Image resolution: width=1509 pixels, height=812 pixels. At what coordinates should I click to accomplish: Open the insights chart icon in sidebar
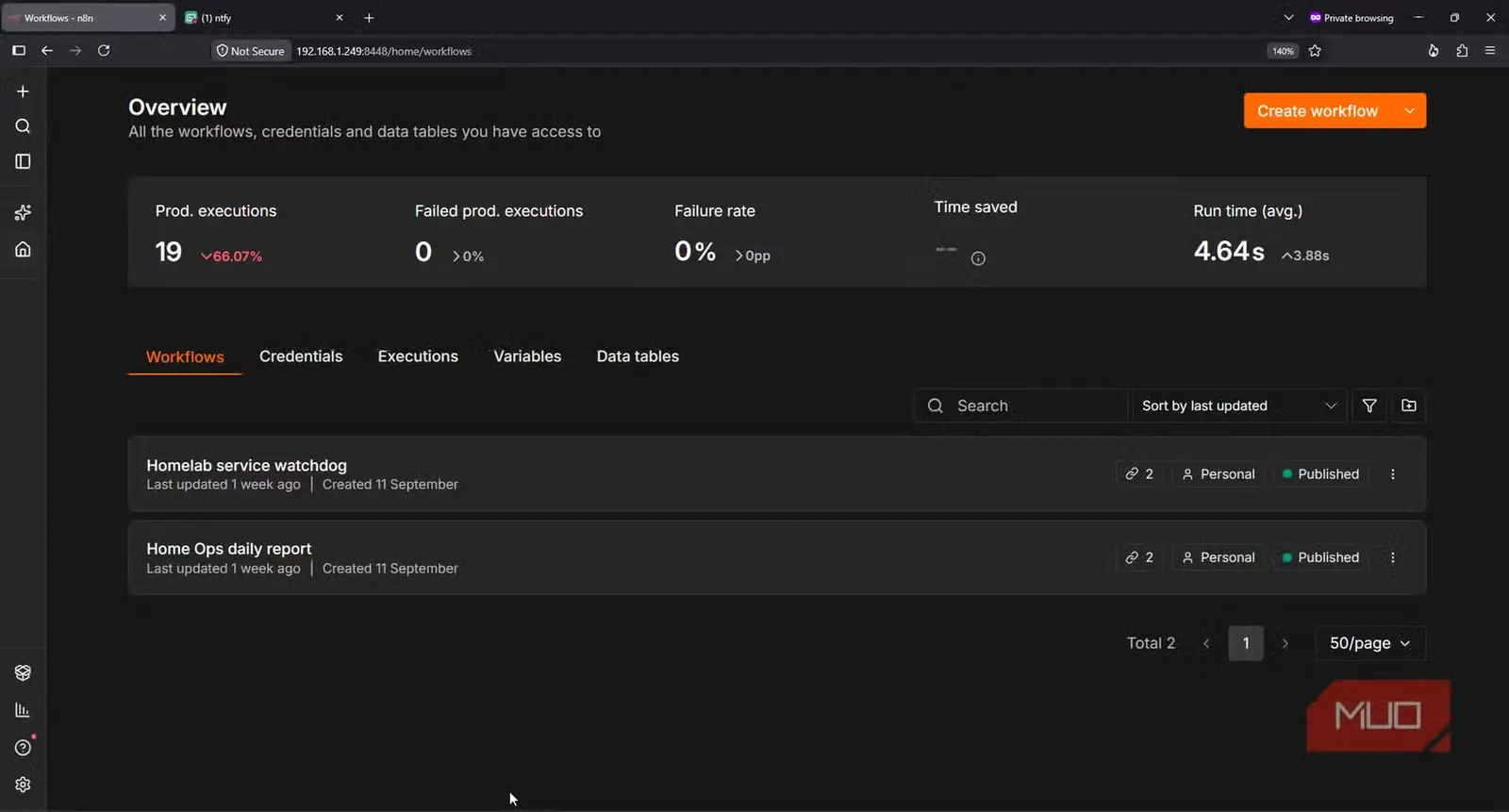pyautogui.click(x=23, y=710)
